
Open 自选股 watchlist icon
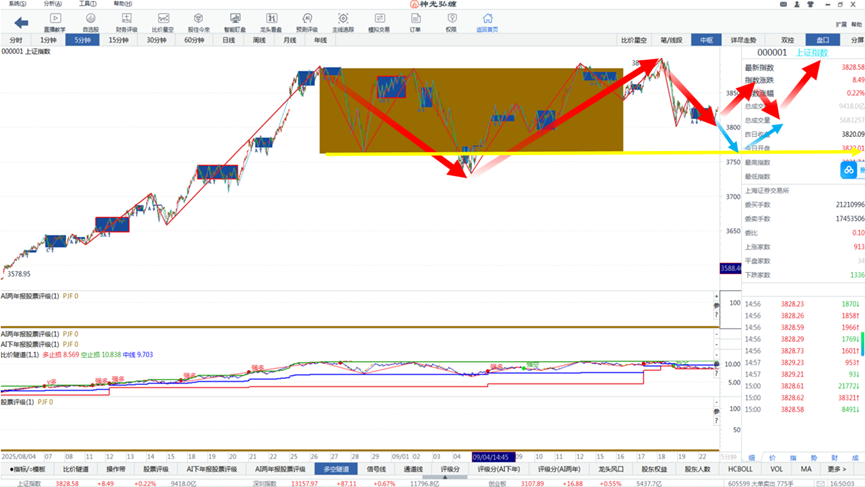click(x=91, y=18)
